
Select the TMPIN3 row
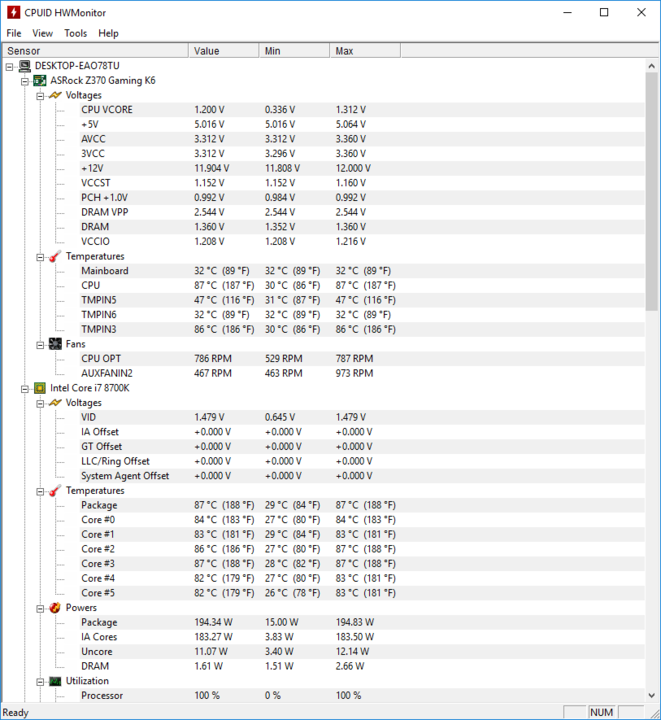click(x=362, y=330)
